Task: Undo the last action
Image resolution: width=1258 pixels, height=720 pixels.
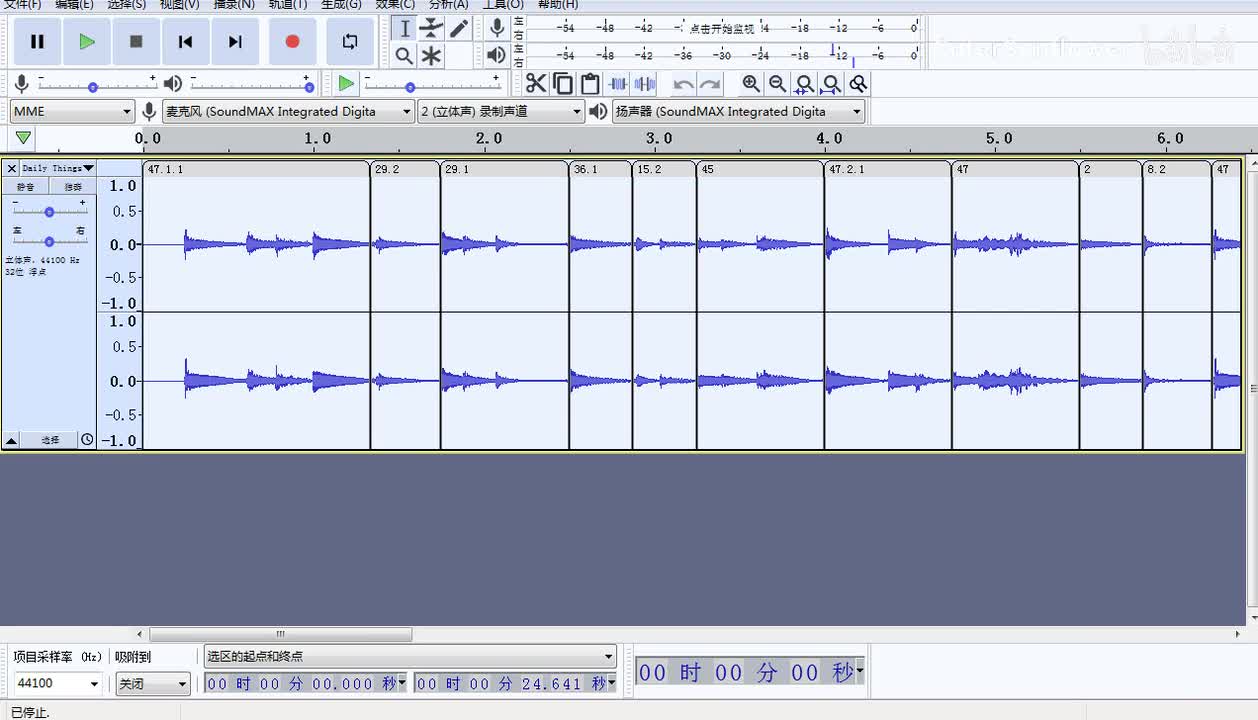Action: 683,84
